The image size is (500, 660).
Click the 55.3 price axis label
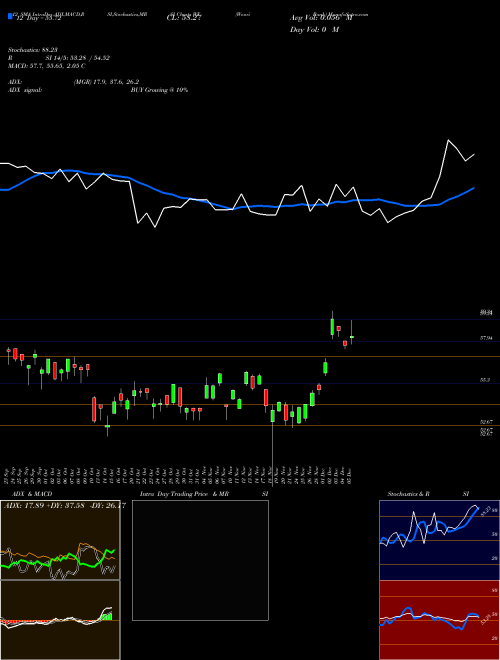[x=484, y=380]
